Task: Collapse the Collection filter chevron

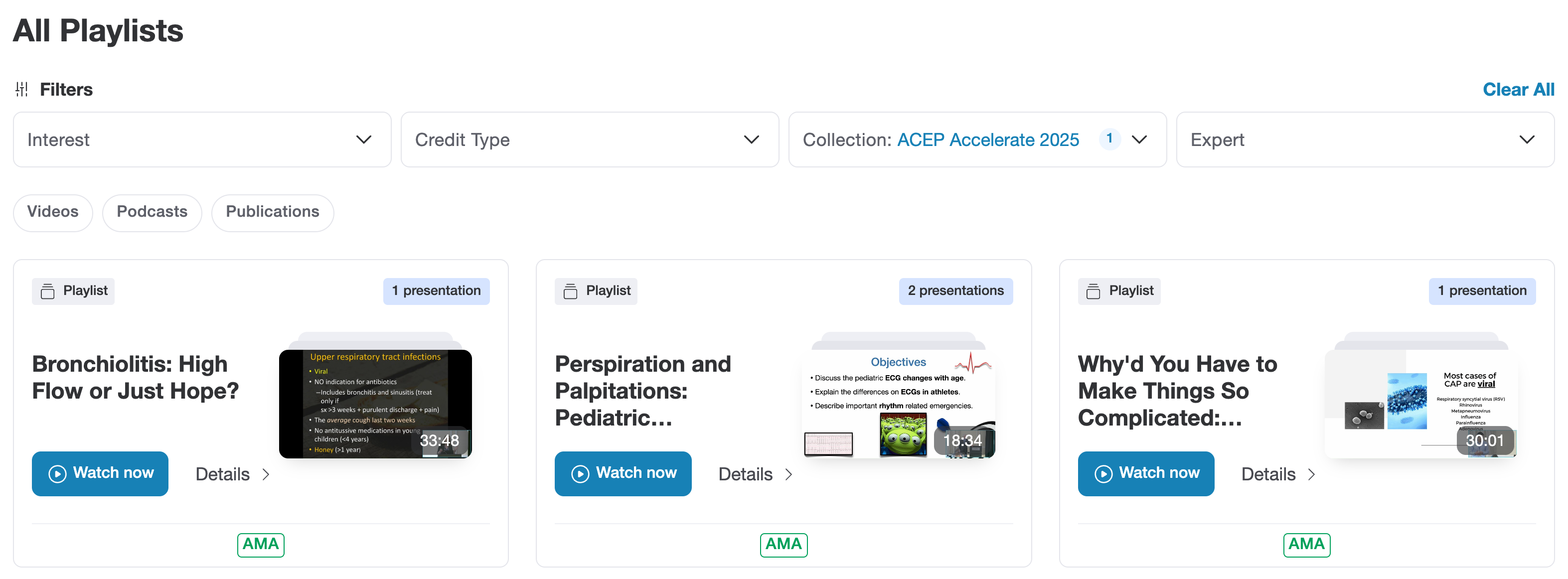Action: click(1139, 140)
